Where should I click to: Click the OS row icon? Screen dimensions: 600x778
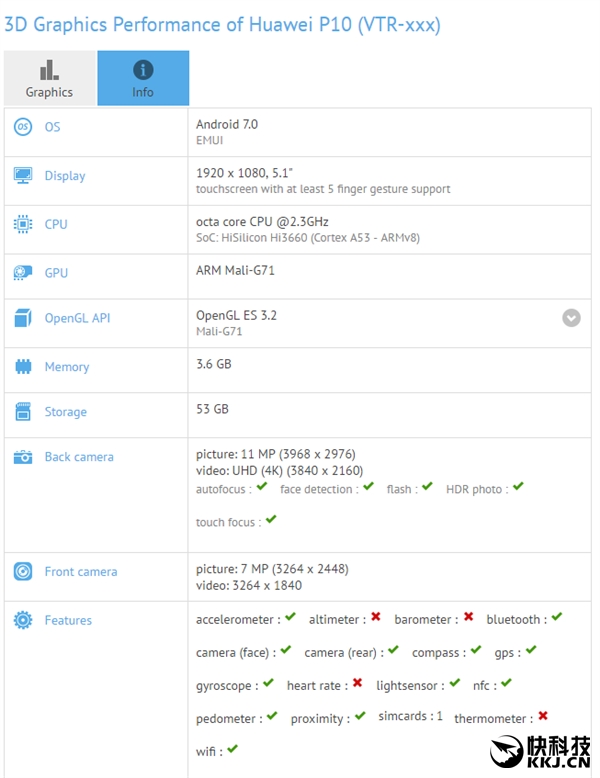23,127
